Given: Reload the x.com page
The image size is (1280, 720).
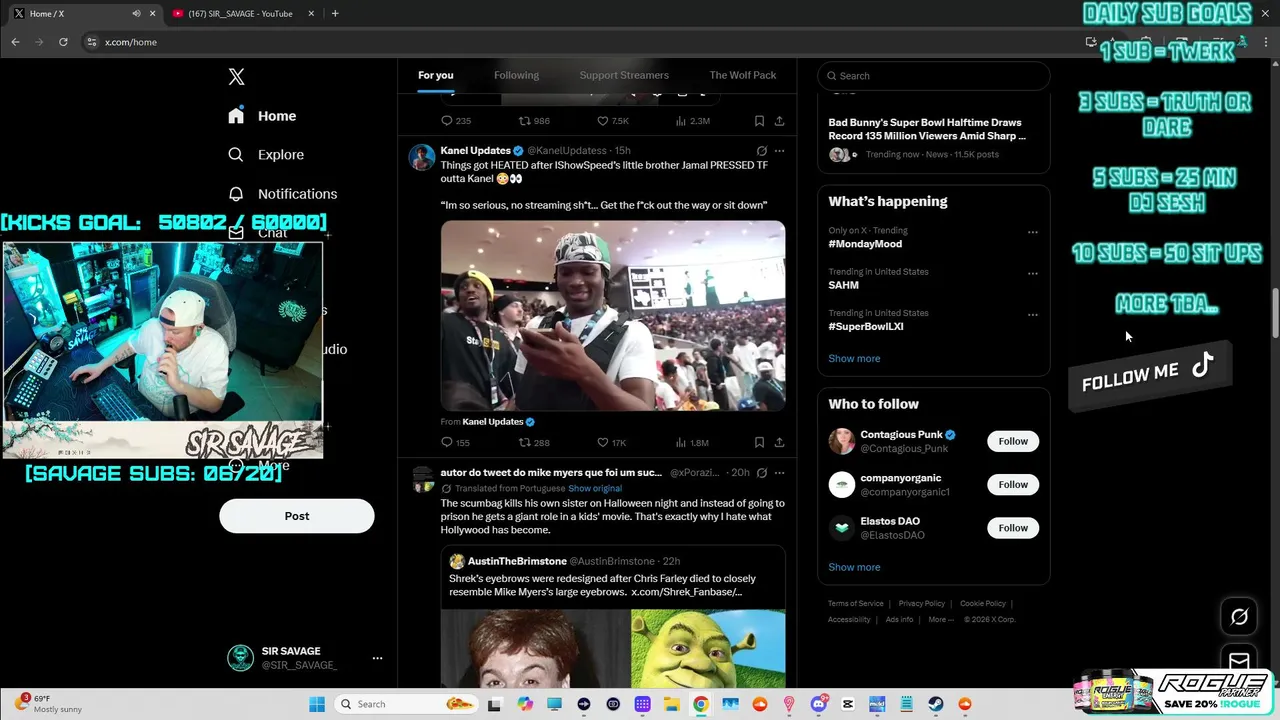Looking at the screenshot, I should [63, 42].
